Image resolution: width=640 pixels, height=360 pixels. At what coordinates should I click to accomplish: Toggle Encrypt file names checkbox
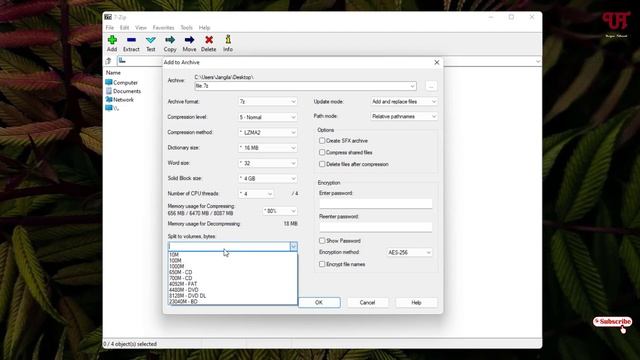tap(322, 264)
